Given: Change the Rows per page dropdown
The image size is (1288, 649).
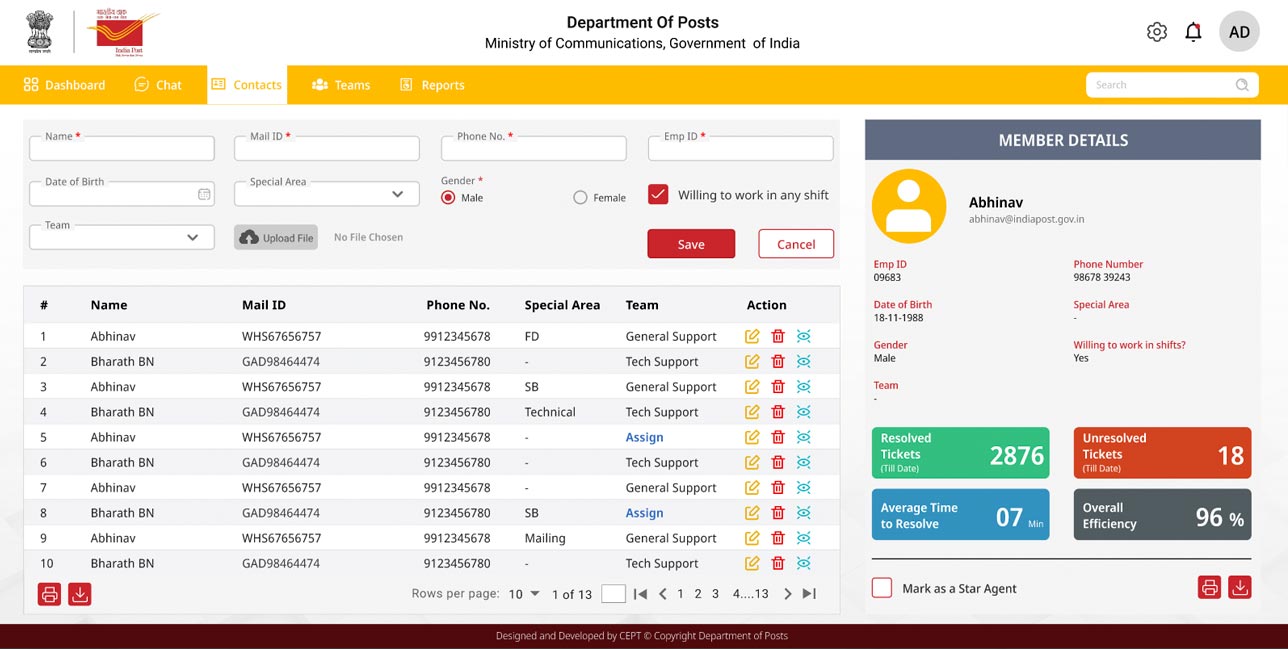Looking at the screenshot, I should (523, 594).
